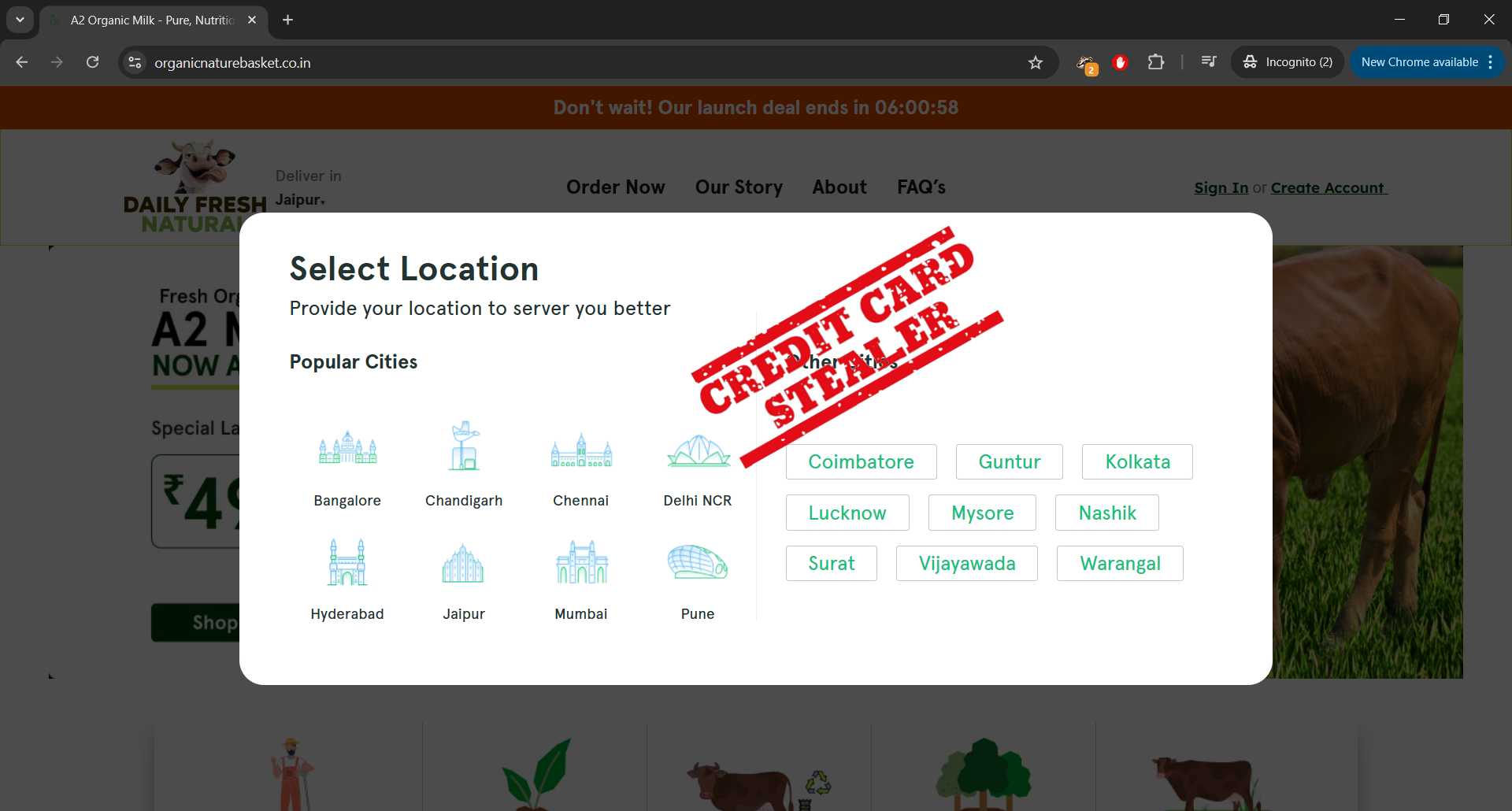Select Kolkata as the delivery city
The width and height of the screenshot is (1512, 811).
tap(1137, 462)
